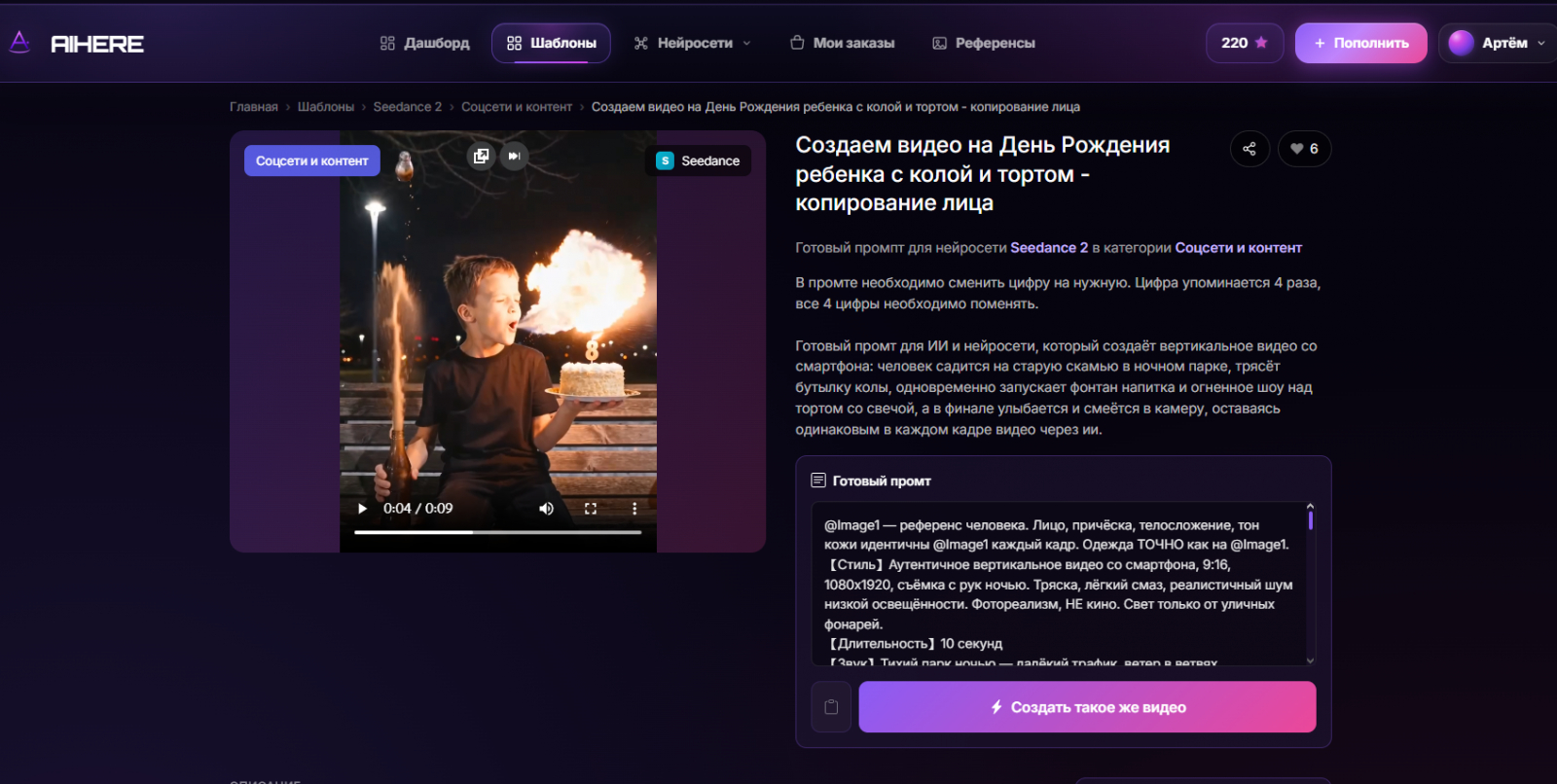This screenshot has width=1557, height=784.
Task: Mute the video sound
Action: (546, 509)
